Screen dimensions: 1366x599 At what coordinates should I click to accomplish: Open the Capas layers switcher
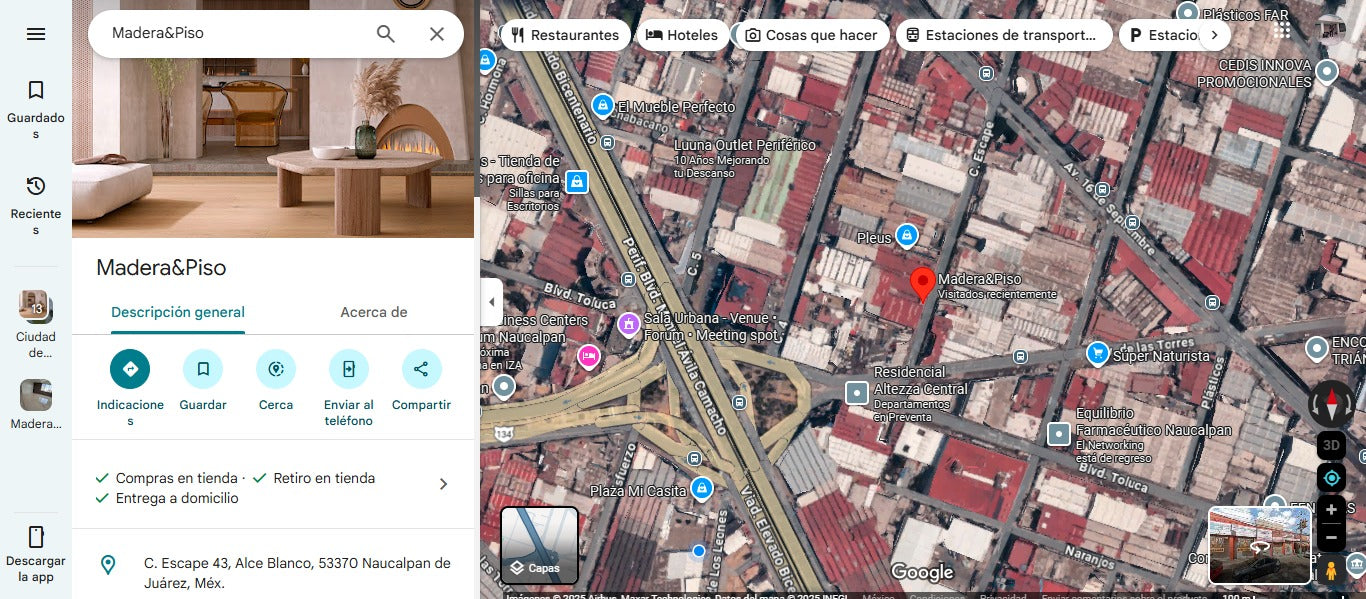point(539,546)
